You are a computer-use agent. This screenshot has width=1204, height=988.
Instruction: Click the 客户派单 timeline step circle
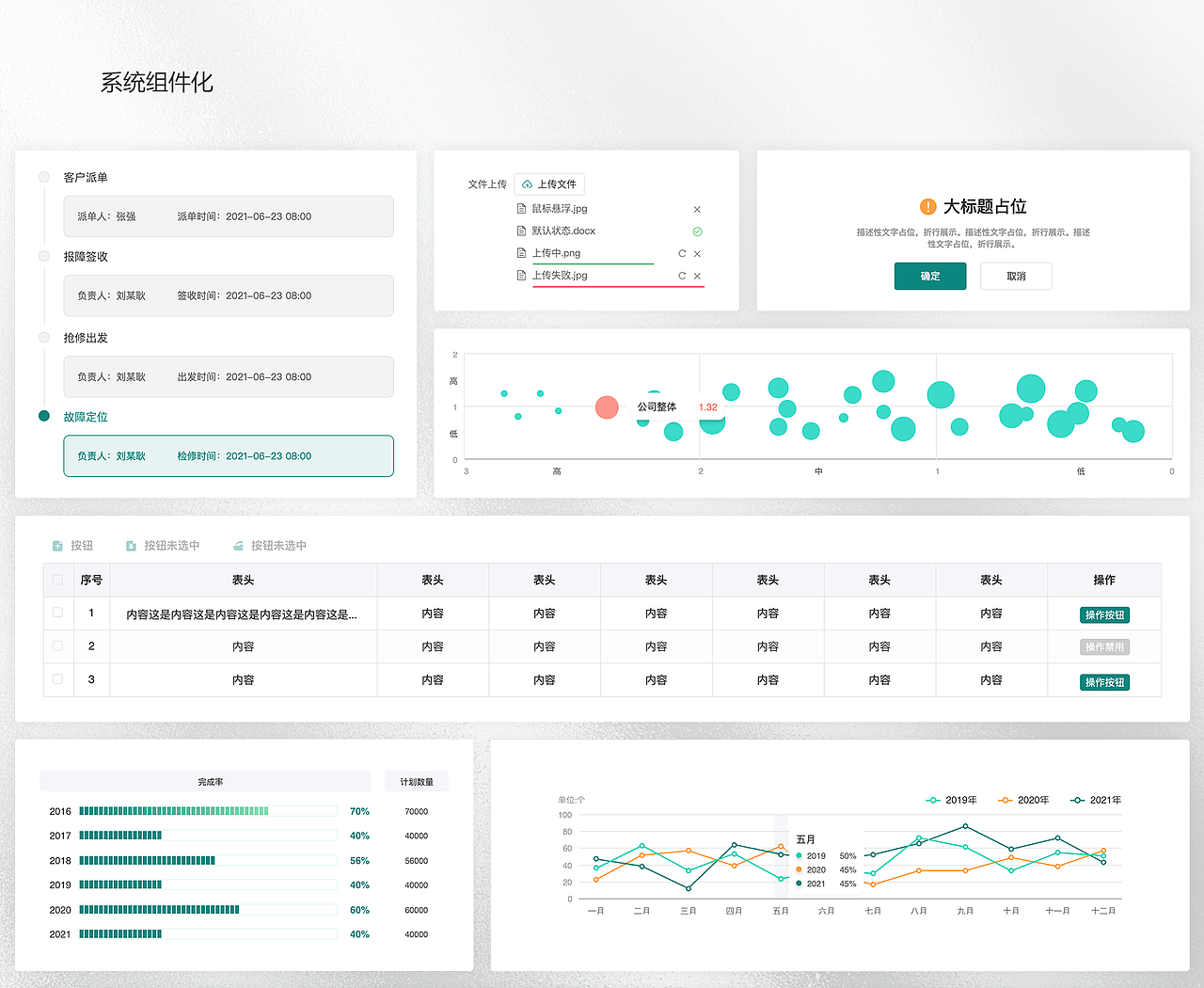44,177
